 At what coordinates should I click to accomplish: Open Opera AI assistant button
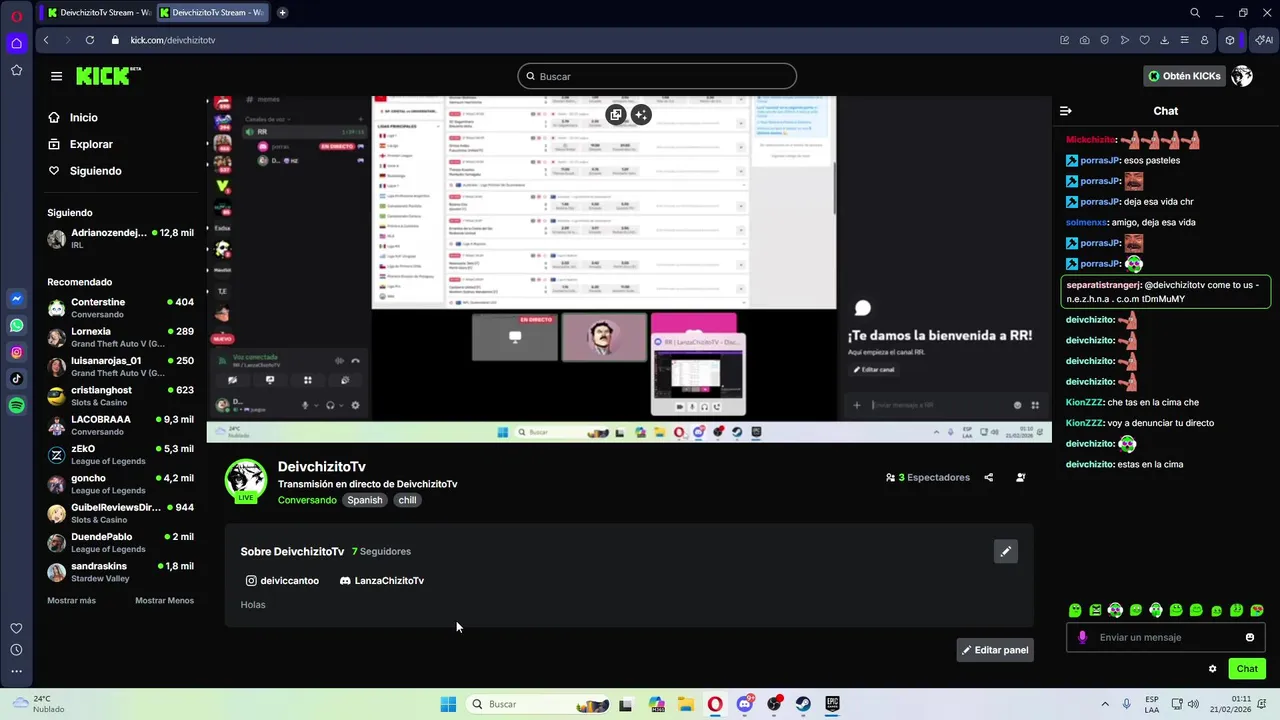(1264, 40)
